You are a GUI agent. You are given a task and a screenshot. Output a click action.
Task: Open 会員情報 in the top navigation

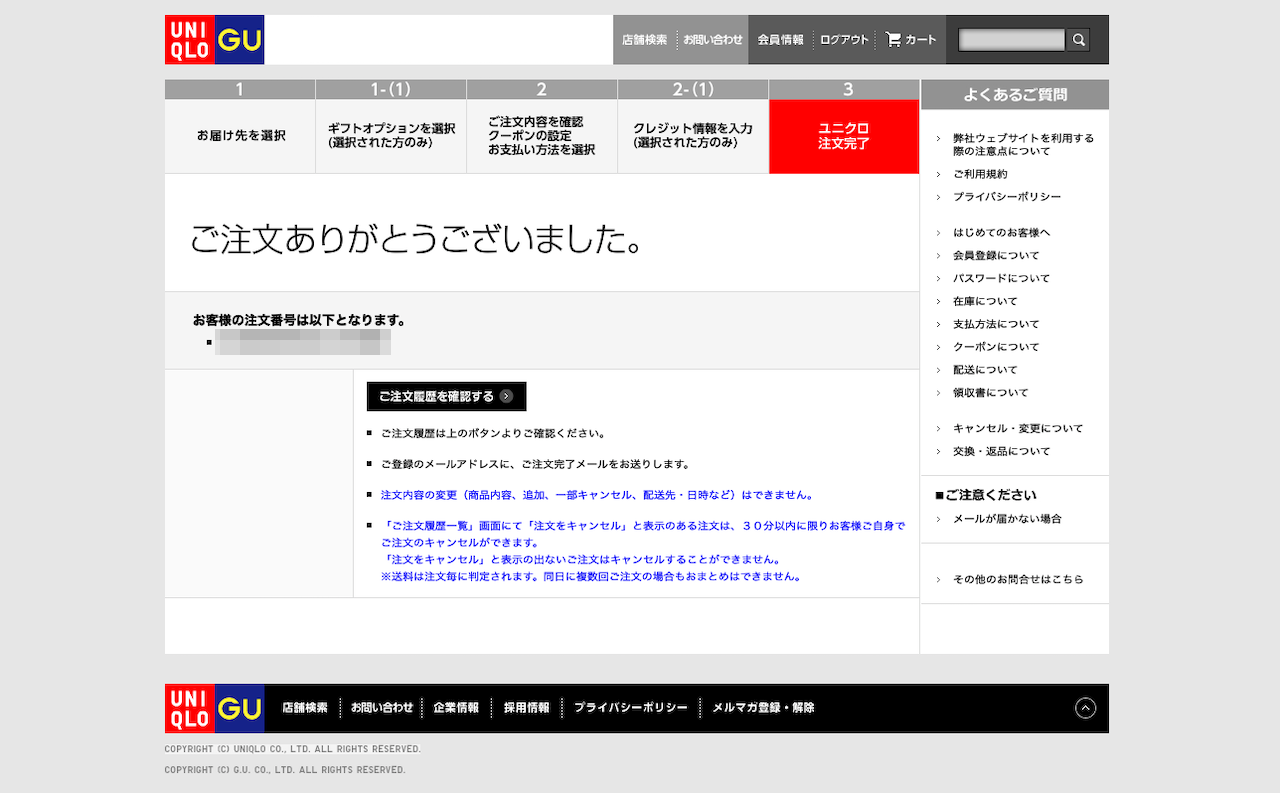780,40
